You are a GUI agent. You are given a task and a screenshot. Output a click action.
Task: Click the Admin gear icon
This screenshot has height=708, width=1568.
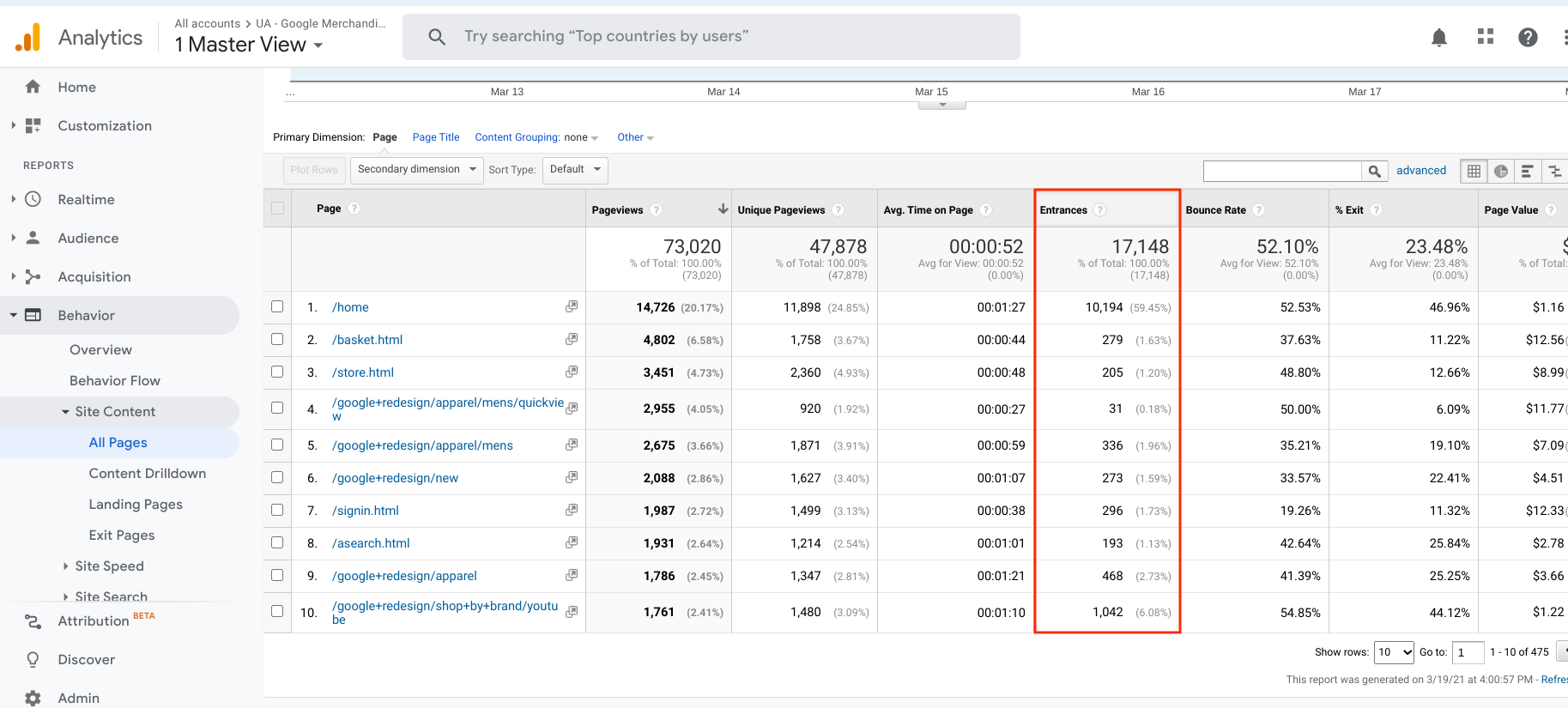tap(33, 698)
